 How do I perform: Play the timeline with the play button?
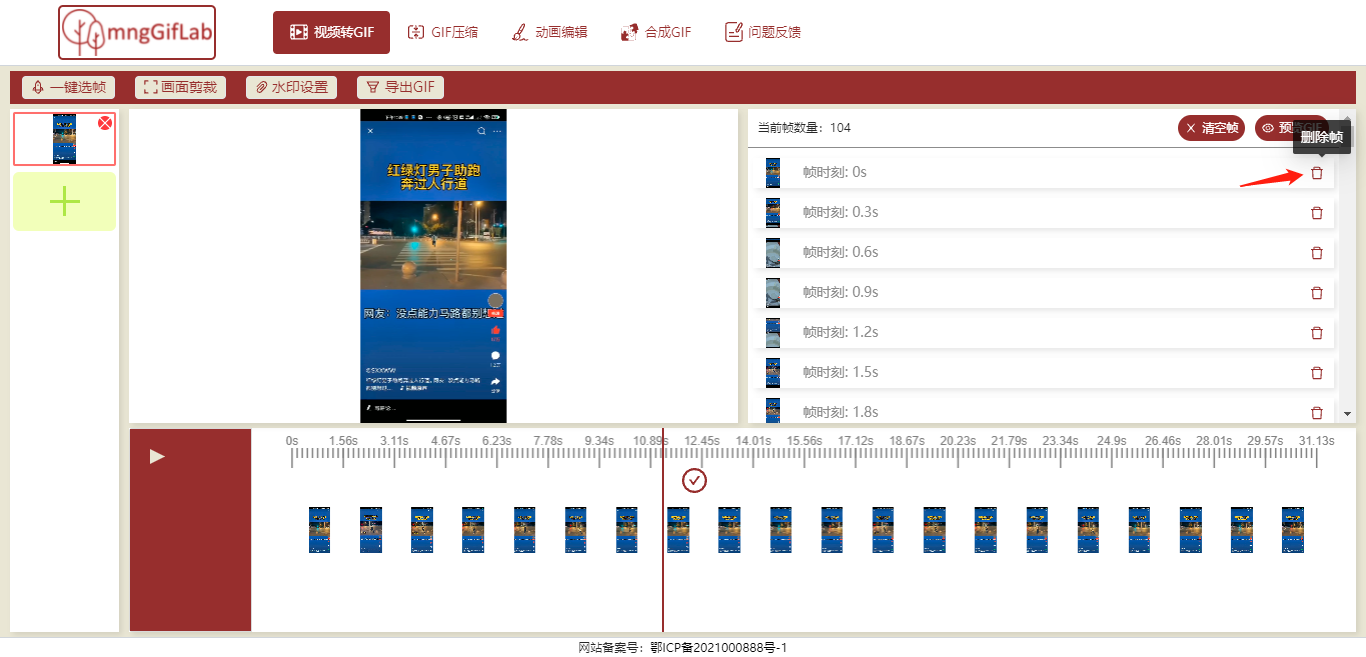tap(157, 456)
